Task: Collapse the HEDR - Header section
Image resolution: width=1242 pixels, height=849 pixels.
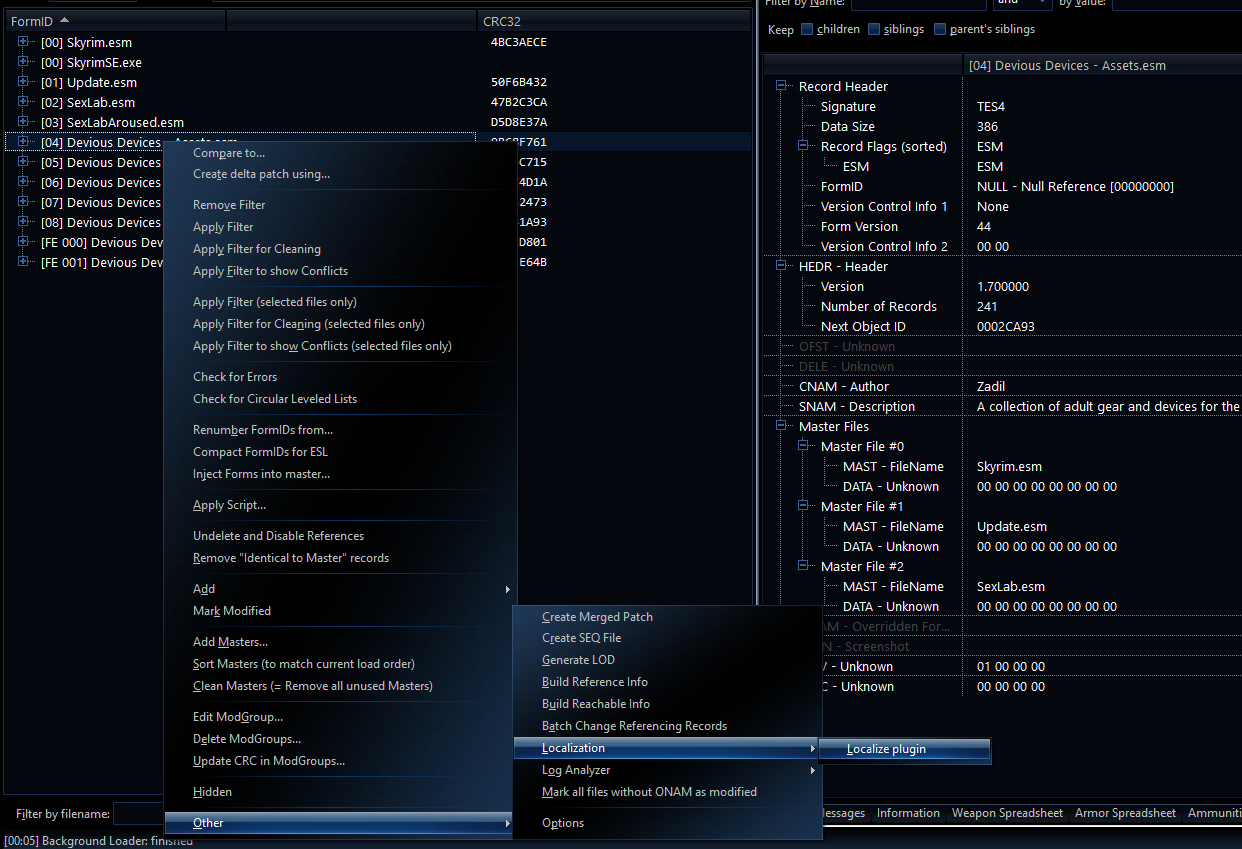Action: tap(782, 266)
